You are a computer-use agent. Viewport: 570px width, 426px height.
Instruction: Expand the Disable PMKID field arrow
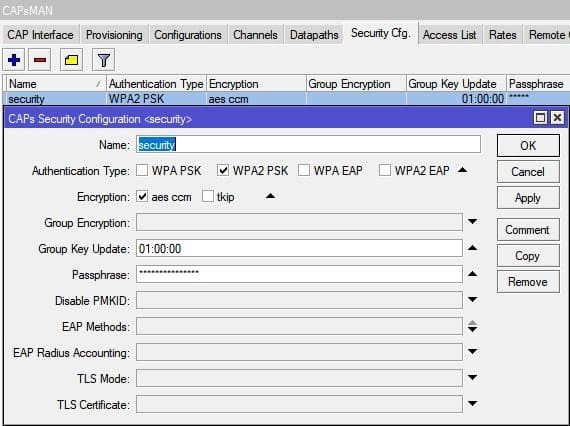tap(473, 300)
